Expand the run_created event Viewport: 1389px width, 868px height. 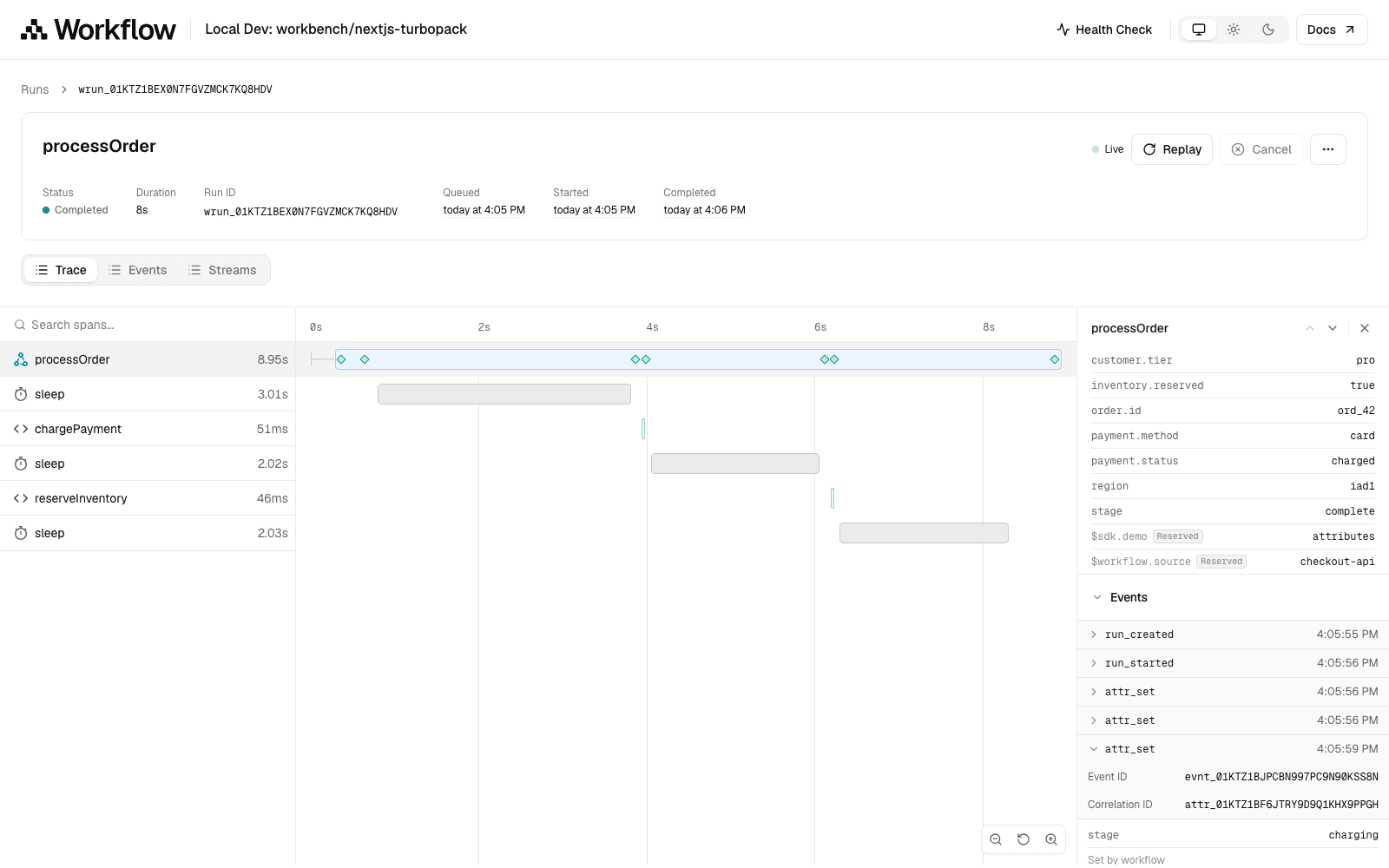point(1233,635)
